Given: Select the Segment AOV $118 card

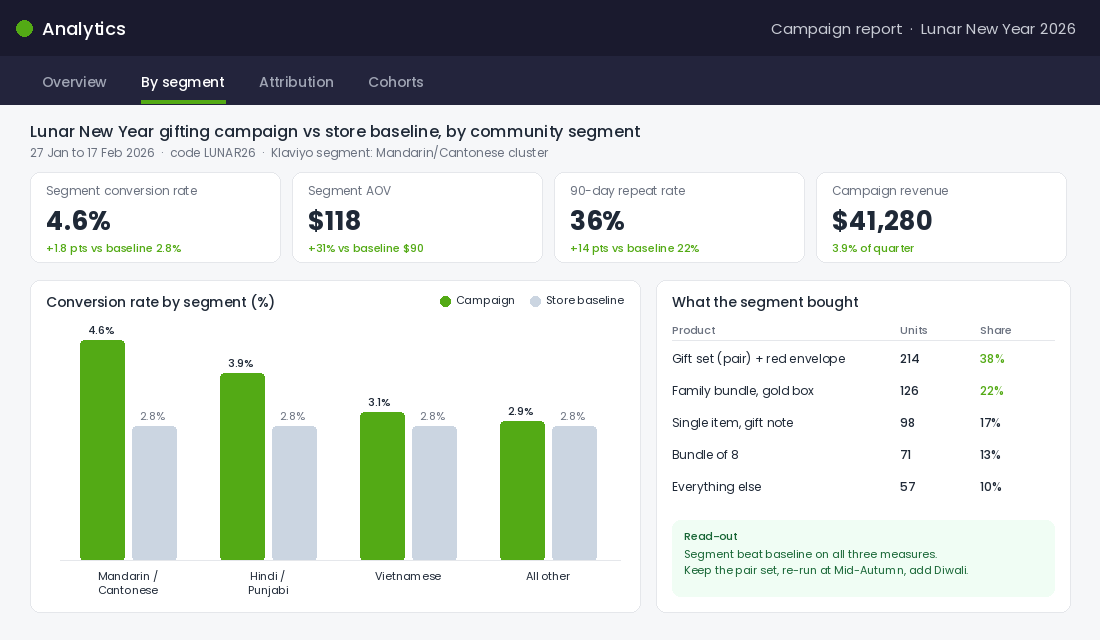Looking at the screenshot, I should [x=417, y=218].
